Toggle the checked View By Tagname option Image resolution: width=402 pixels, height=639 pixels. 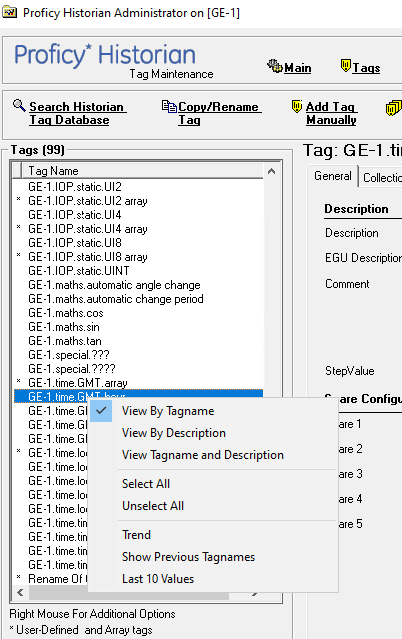(168, 411)
